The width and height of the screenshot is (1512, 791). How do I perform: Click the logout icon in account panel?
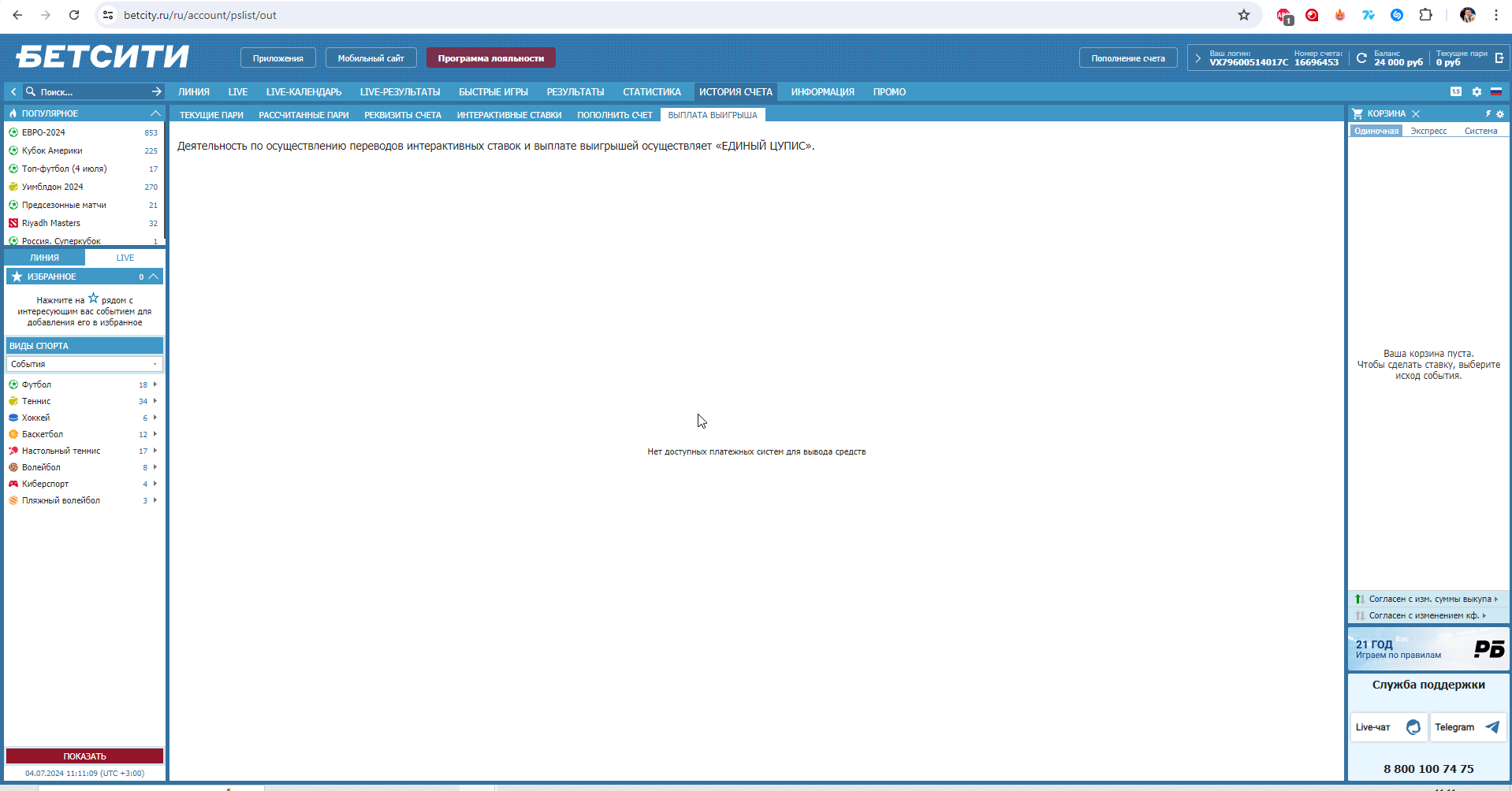tap(1499, 58)
